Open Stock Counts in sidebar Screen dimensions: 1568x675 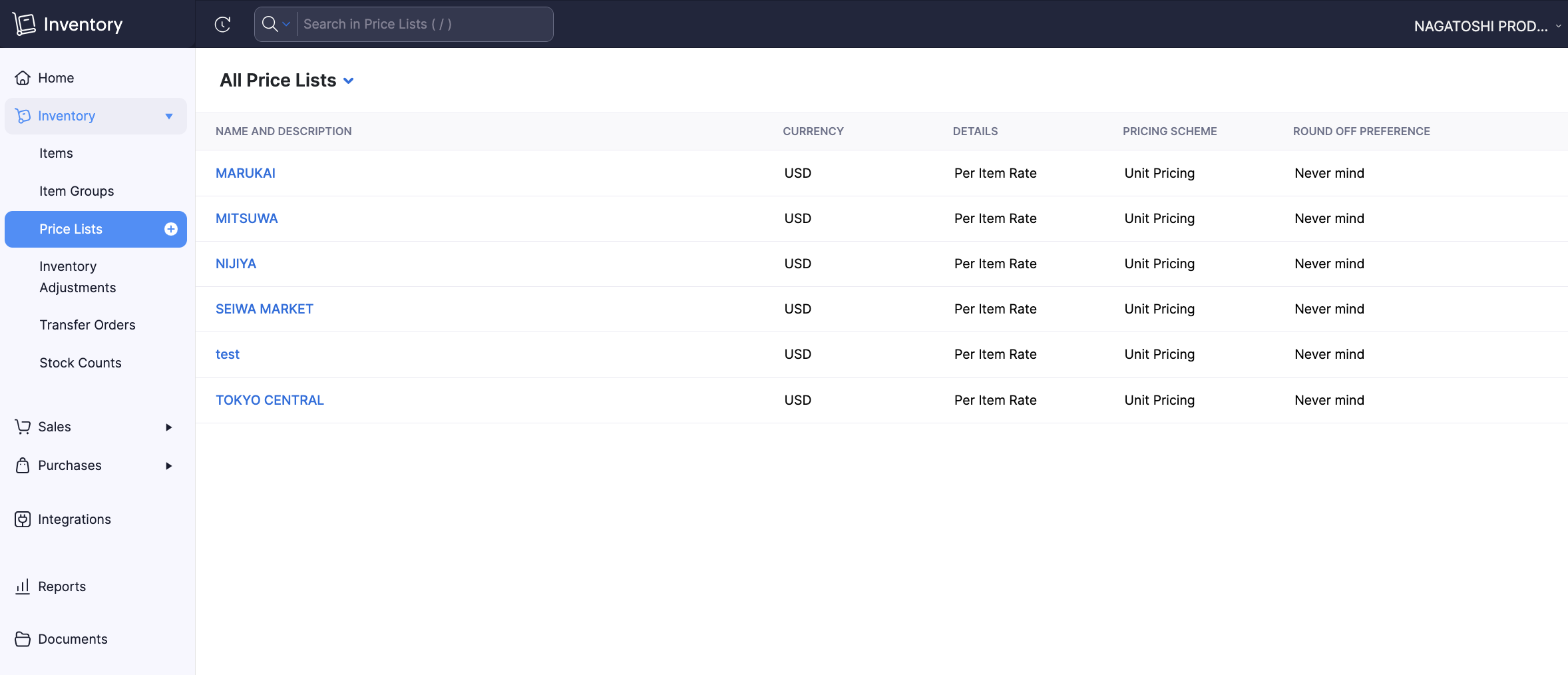click(x=81, y=363)
